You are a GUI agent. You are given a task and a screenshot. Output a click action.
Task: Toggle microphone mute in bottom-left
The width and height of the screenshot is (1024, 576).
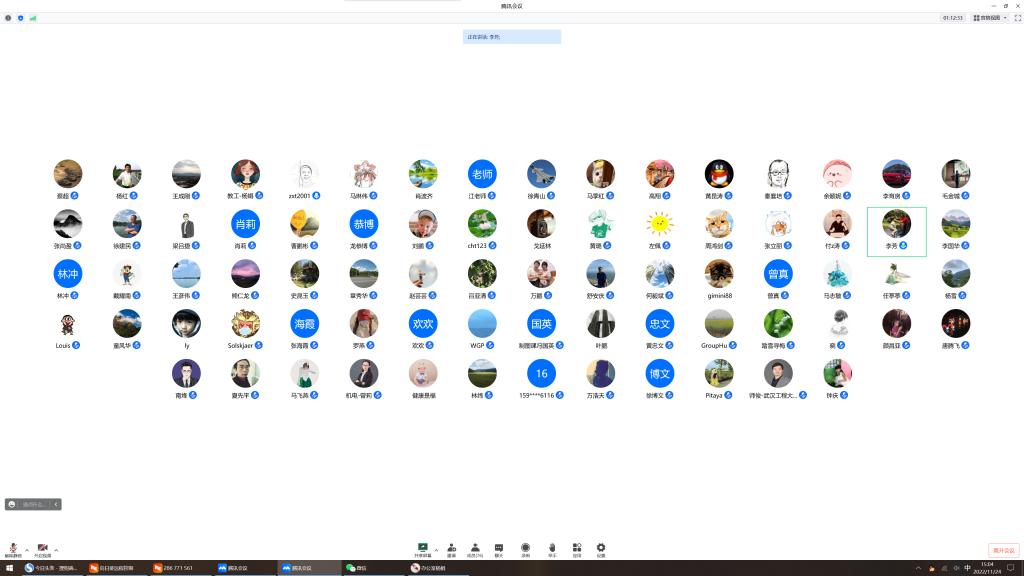(14, 549)
